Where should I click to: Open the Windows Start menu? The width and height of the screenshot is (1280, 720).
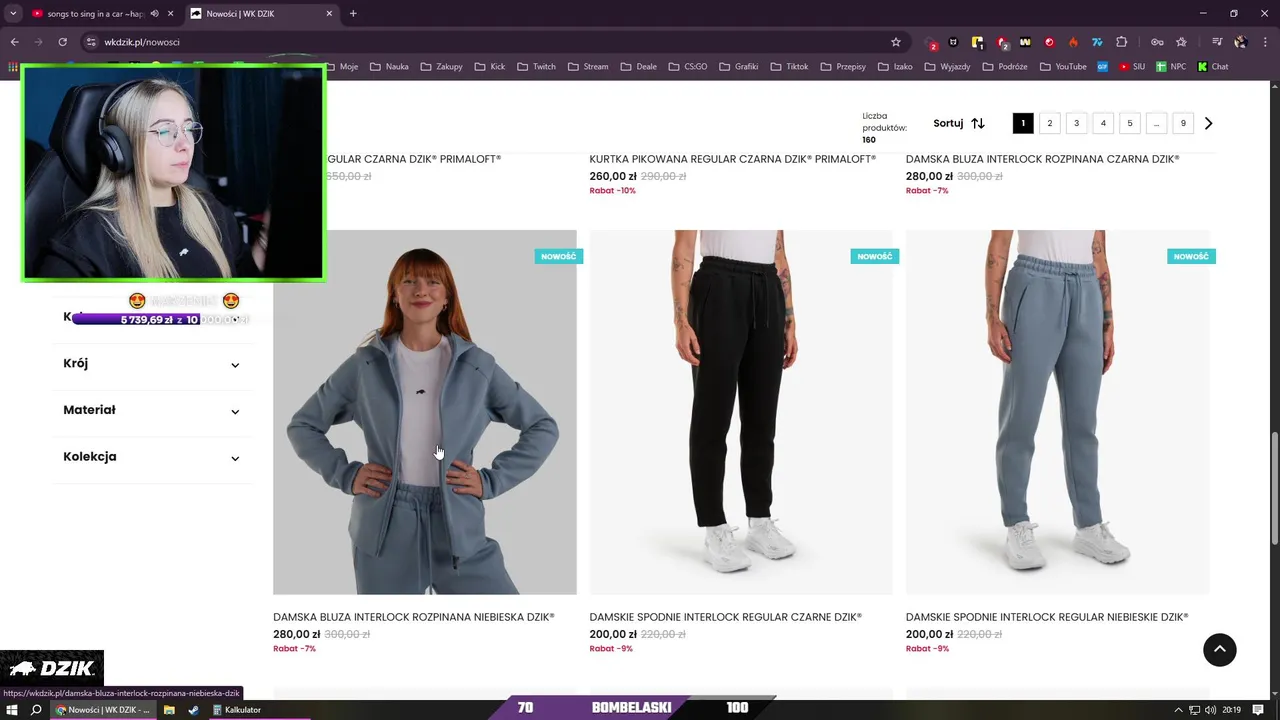click(12, 710)
